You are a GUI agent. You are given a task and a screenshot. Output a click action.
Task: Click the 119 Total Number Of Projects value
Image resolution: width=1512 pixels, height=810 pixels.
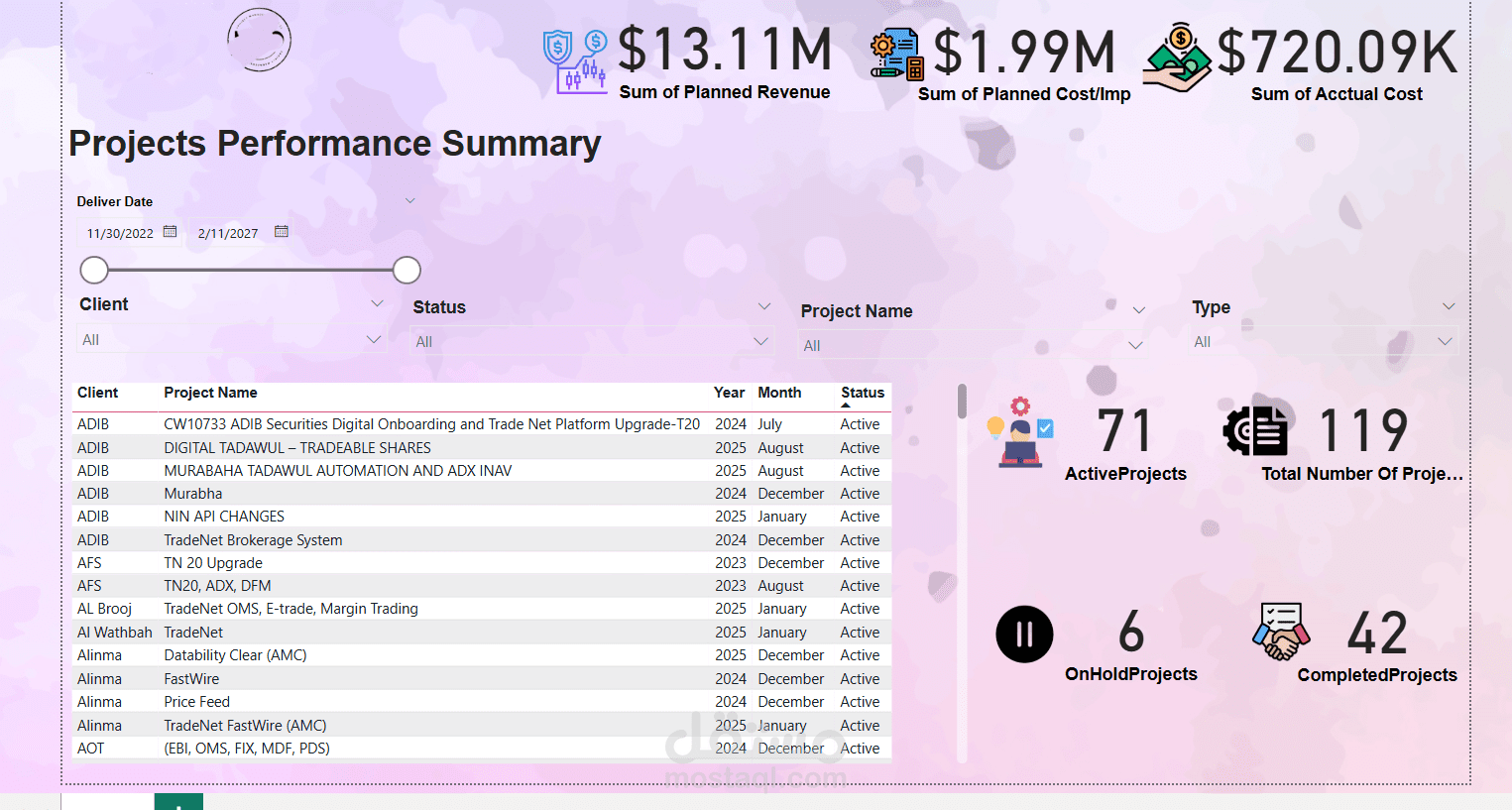point(1363,431)
